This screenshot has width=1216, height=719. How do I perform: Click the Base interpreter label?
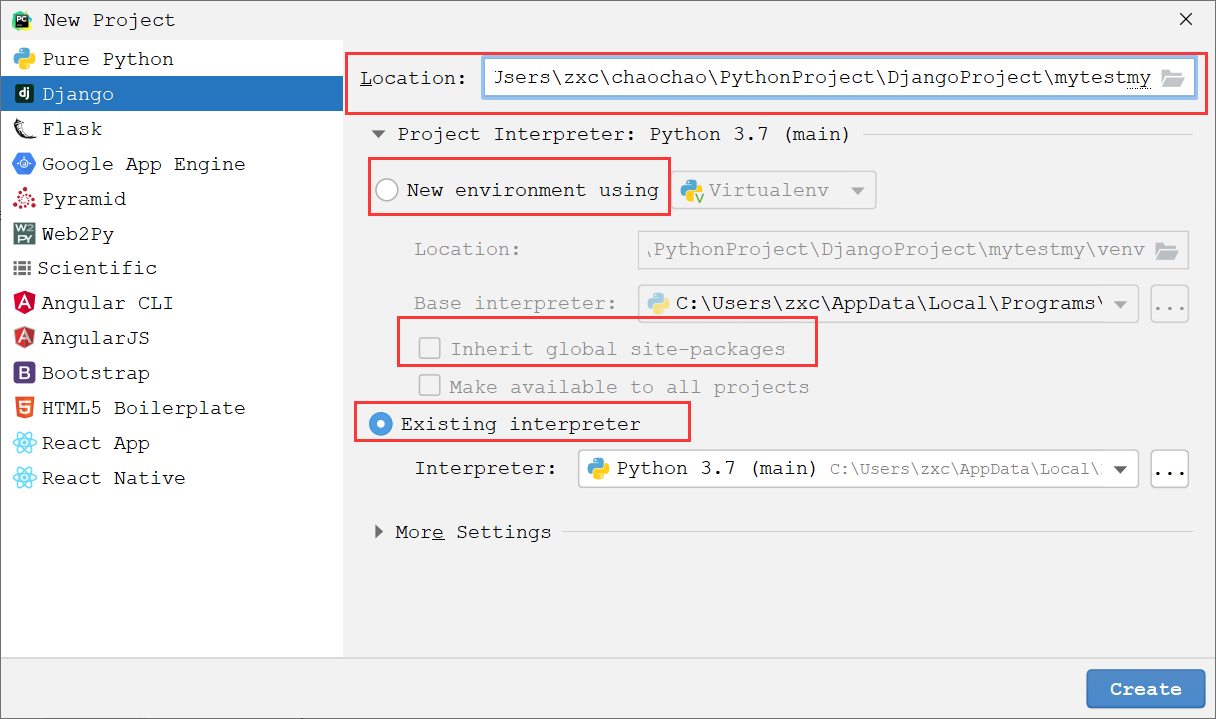516,303
